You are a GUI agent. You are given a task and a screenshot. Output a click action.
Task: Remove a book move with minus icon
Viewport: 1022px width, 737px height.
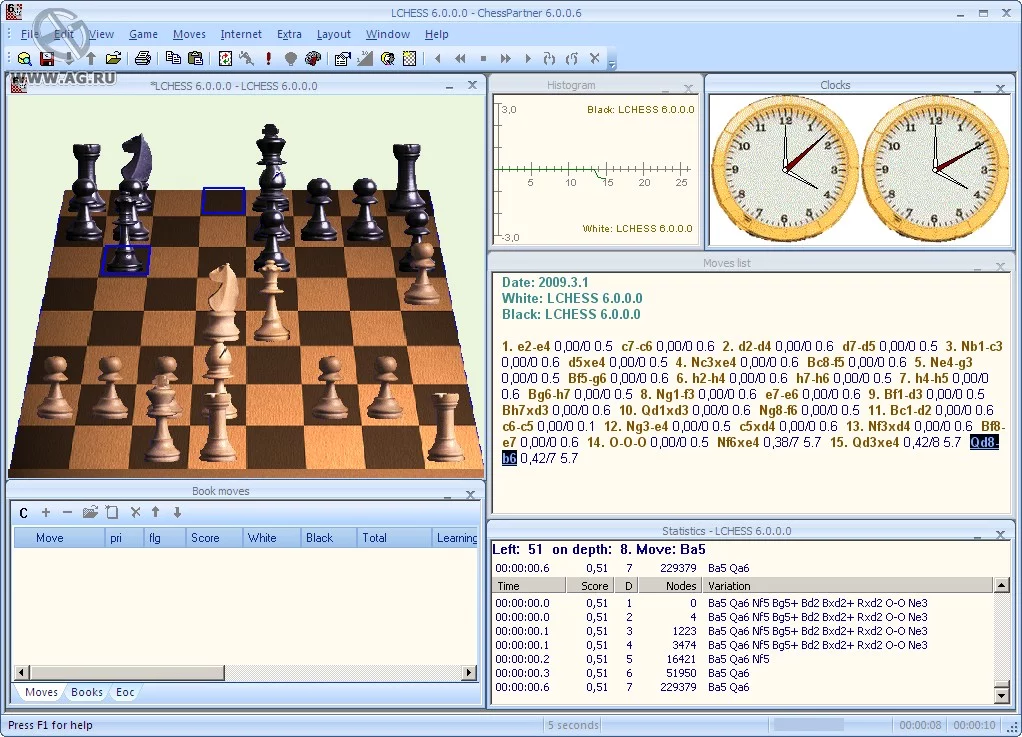[67, 513]
